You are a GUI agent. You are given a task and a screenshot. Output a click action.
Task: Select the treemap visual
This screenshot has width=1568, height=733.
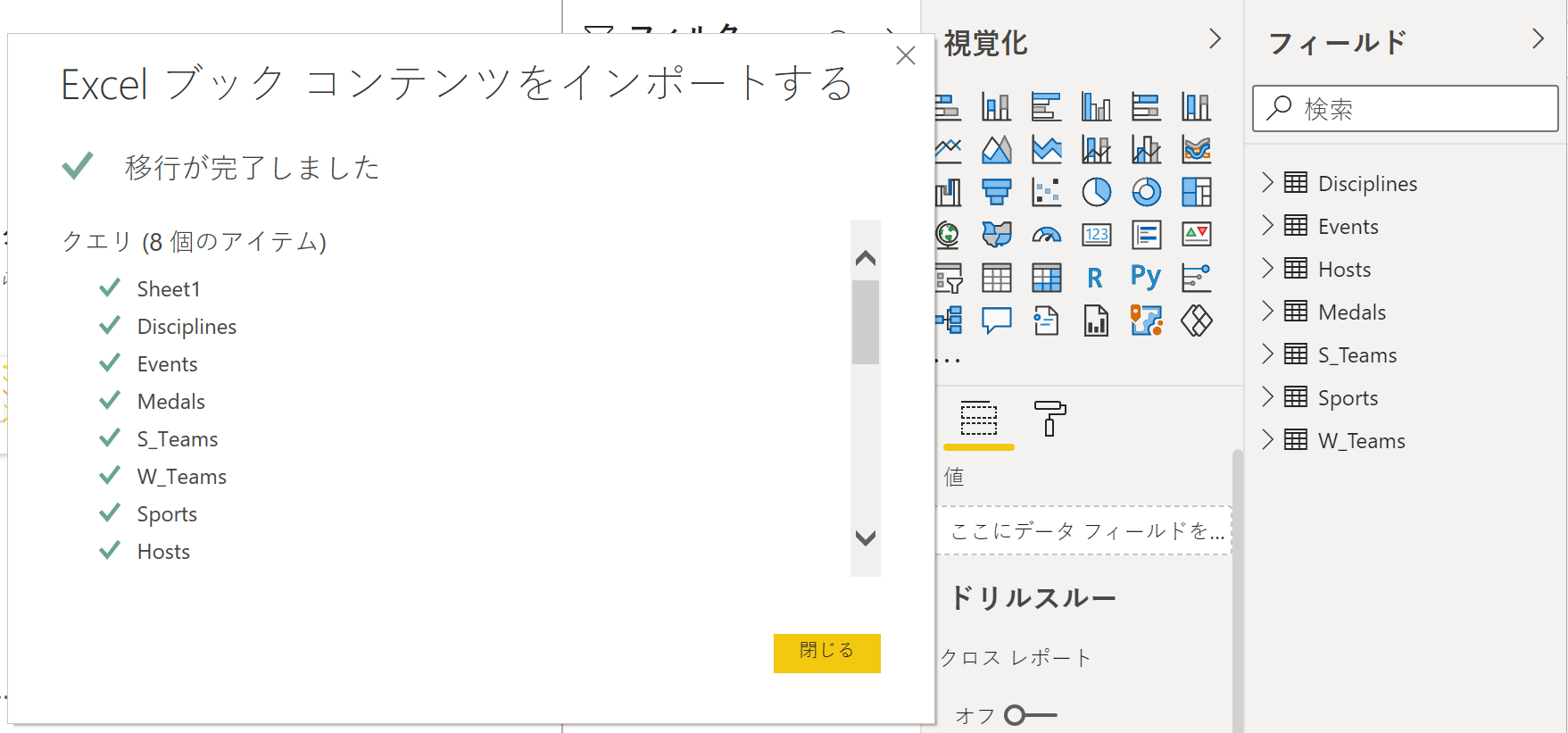click(x=1197, y=192)
